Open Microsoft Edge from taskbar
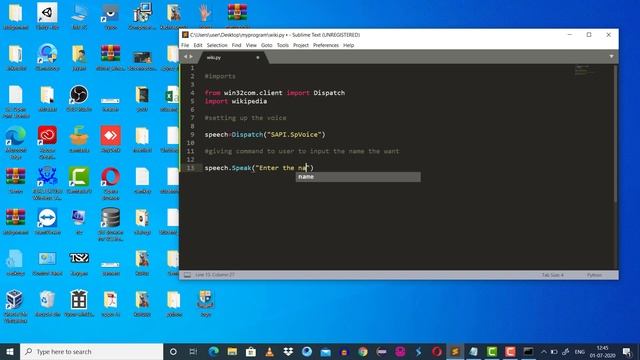 pos(213,351)
